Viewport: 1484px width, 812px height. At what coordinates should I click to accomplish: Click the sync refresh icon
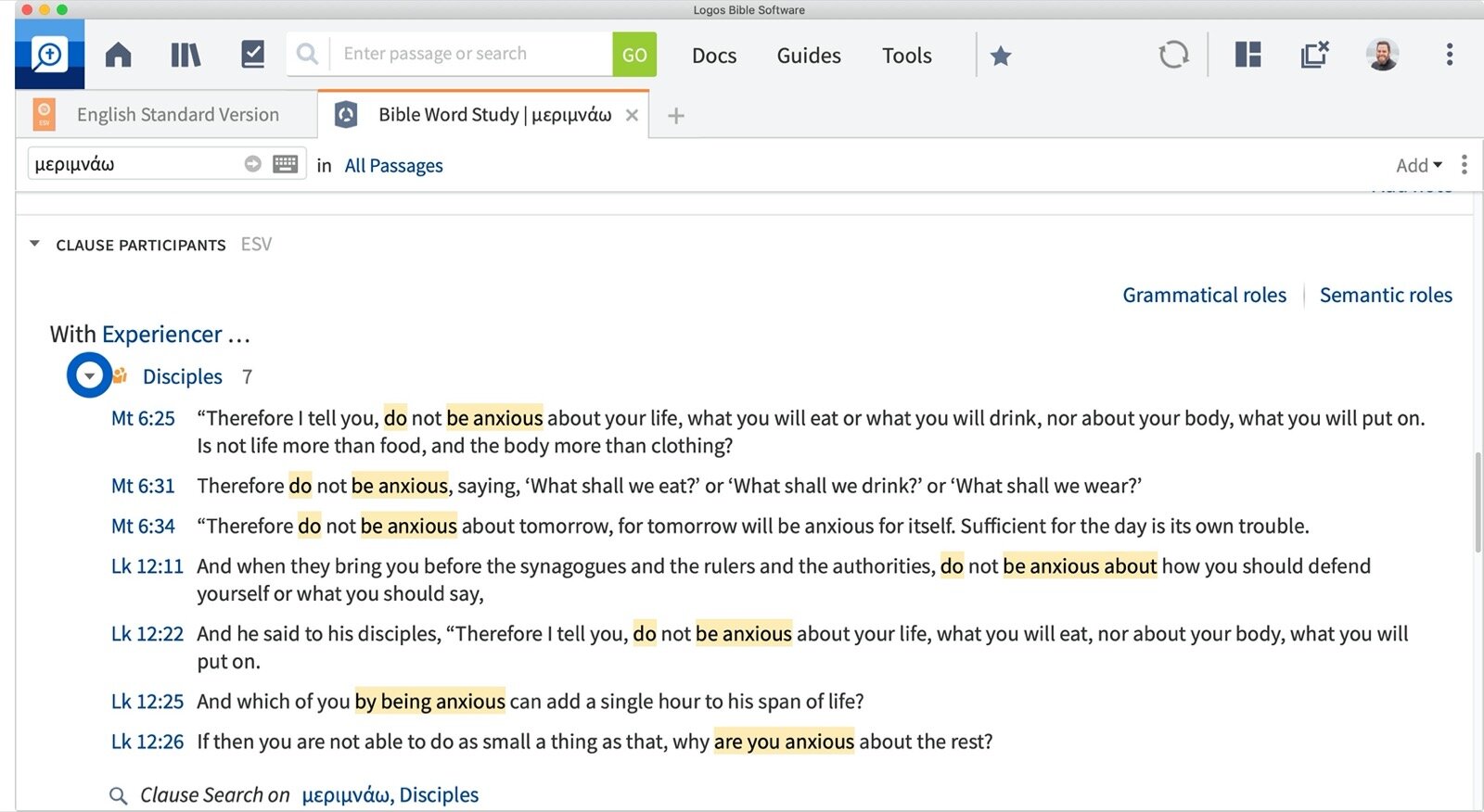[x=1173, y=55]
